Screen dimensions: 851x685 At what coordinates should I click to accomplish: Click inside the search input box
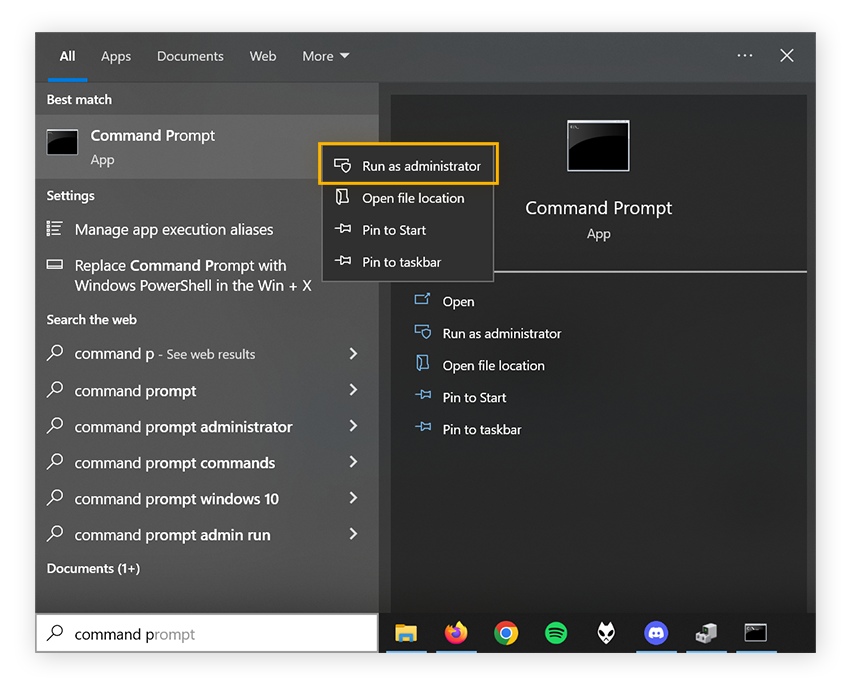click(x=200, y=634)
